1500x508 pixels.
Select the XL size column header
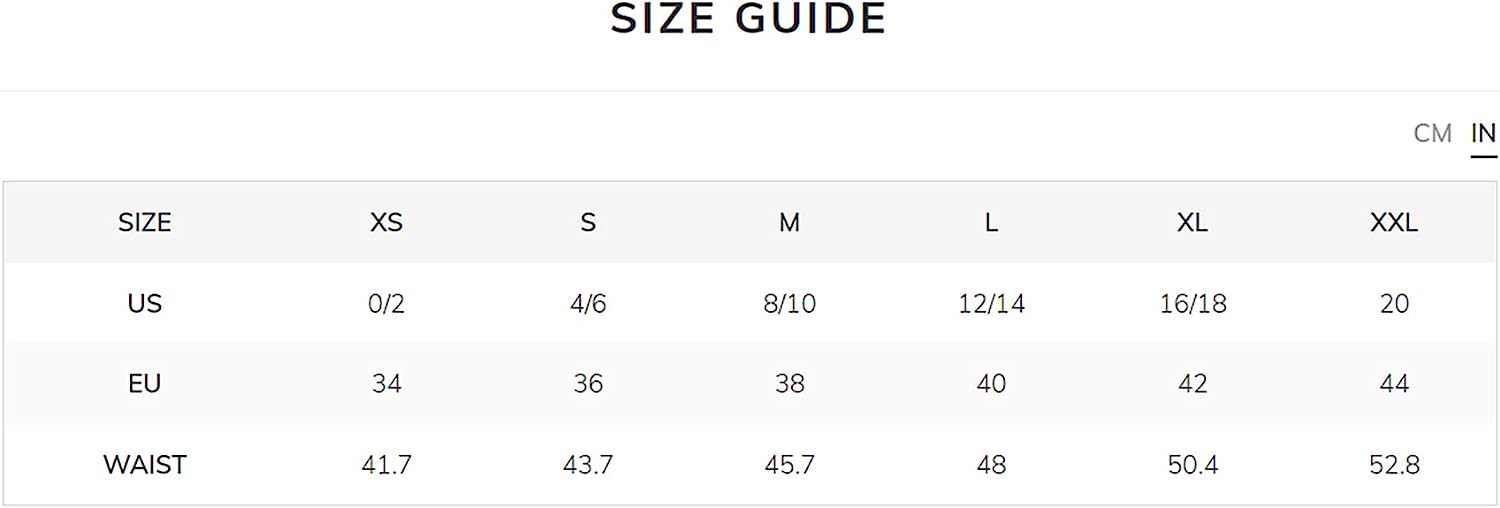coord(1192,222)
